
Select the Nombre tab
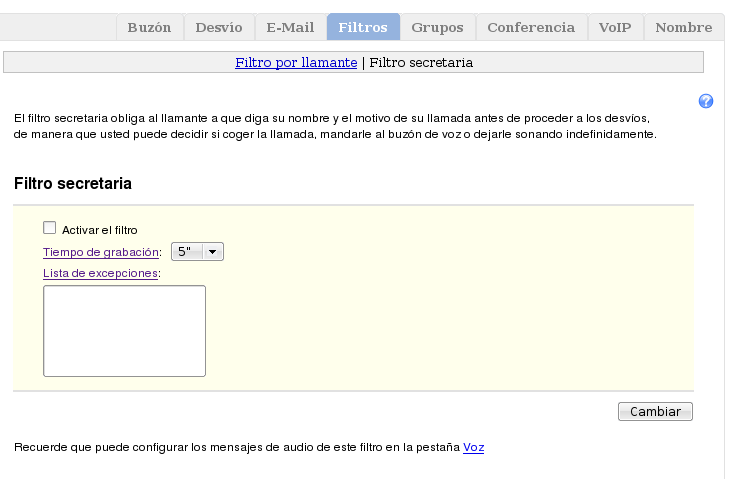point(683,27)
